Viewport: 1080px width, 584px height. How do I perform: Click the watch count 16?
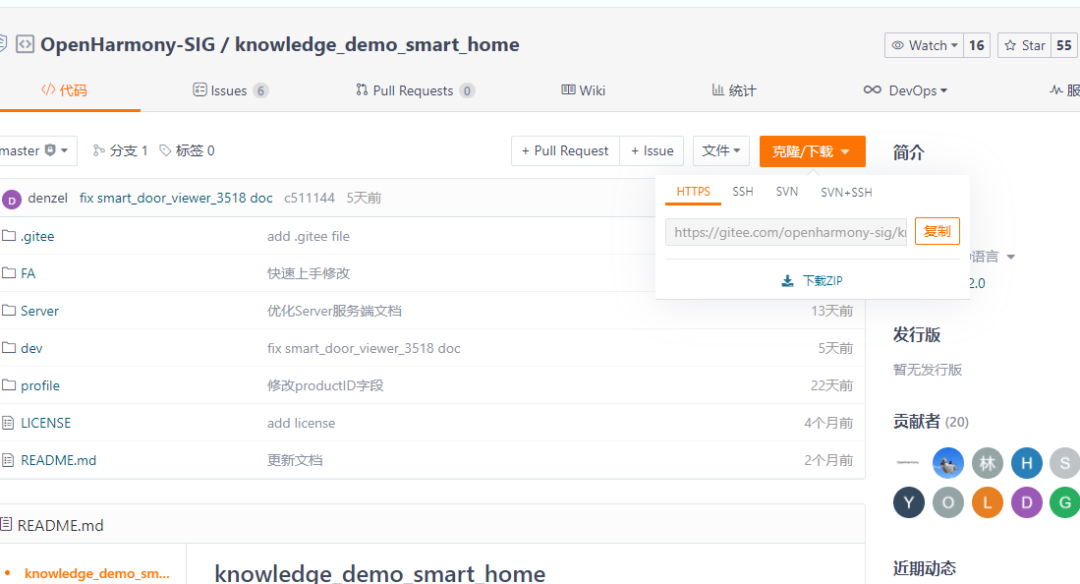click(977, 45)
